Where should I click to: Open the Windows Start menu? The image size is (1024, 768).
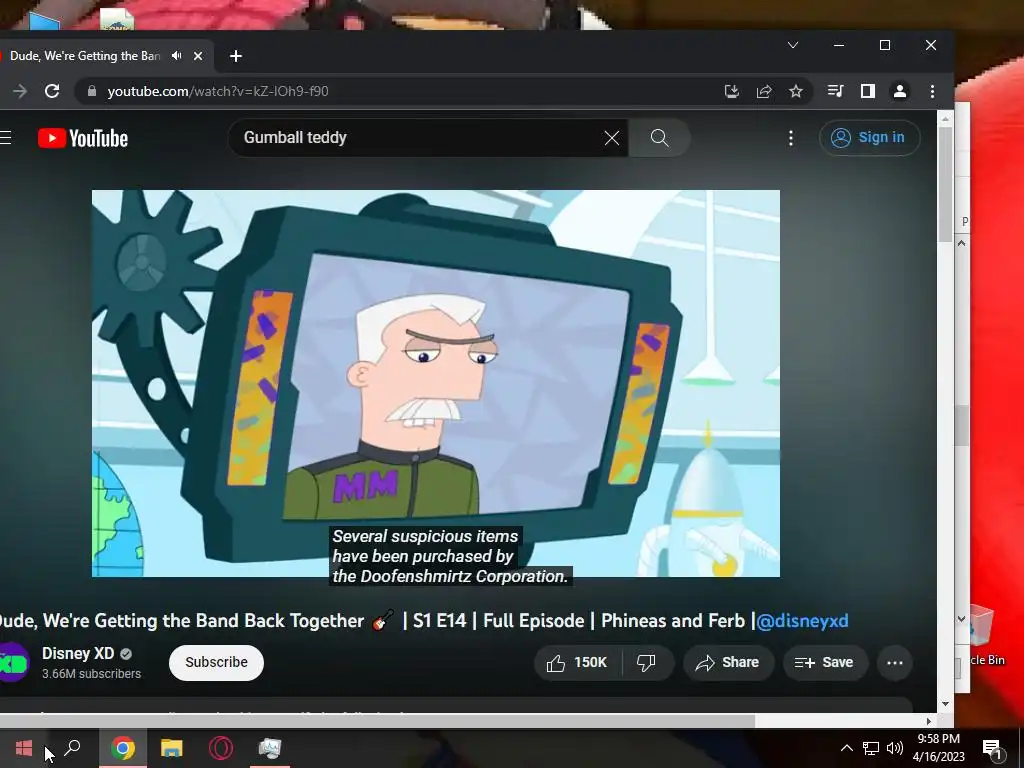coord(24,748)
